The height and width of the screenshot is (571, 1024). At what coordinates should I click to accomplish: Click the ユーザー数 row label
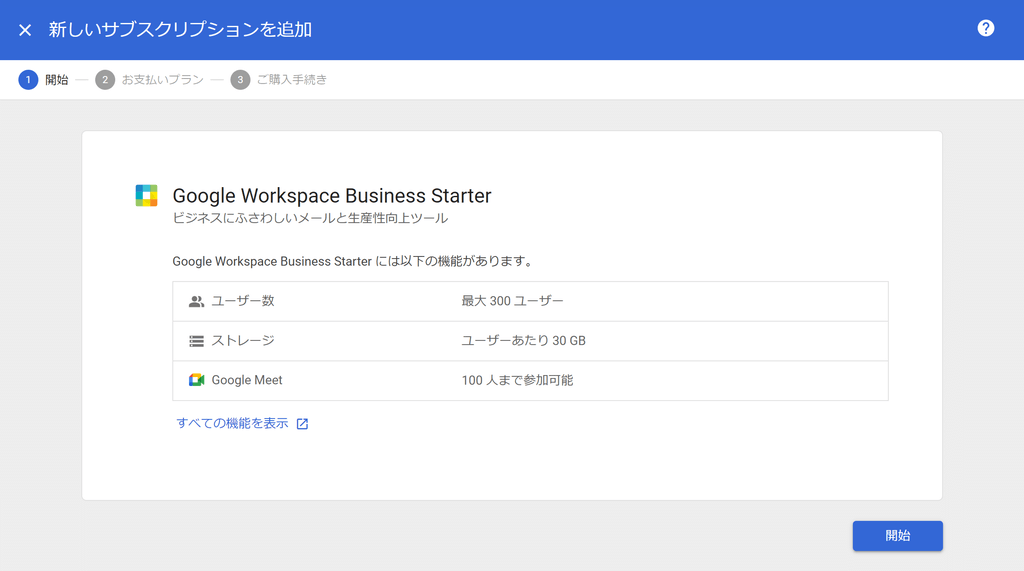[243, 301]
